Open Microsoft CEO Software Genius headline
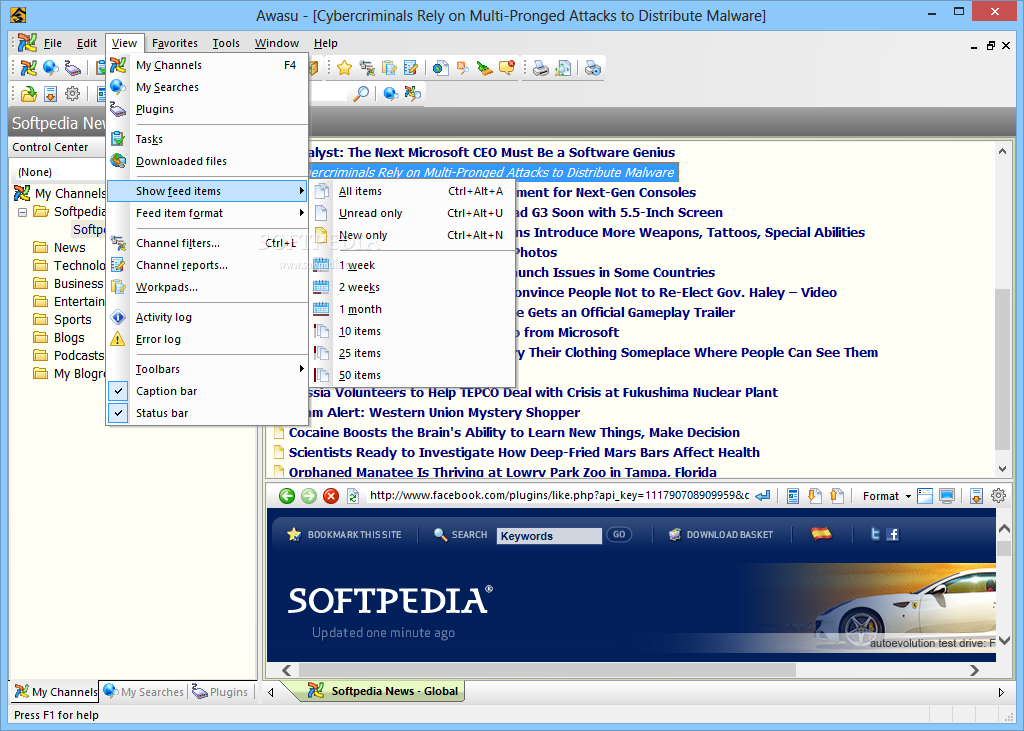Viewport: 1024px width, 731px height. [491, 152]
